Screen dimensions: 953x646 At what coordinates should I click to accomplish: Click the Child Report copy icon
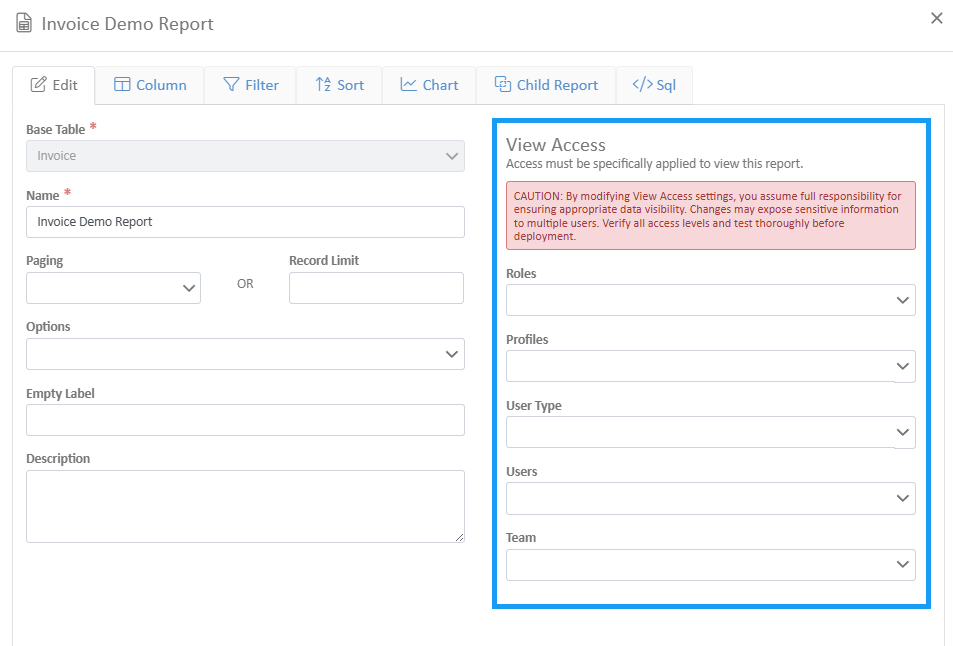502,85
